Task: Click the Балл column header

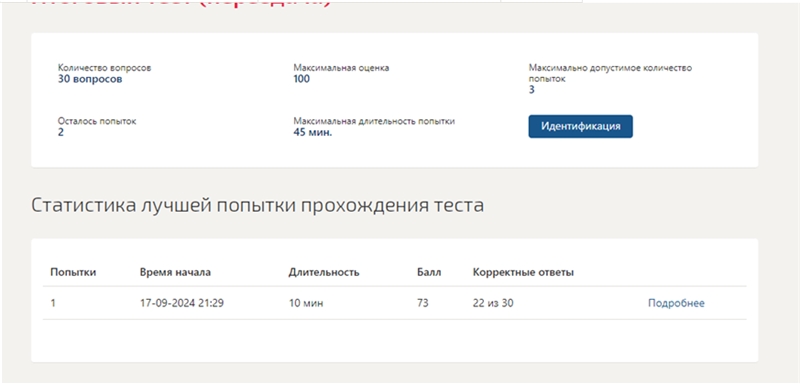Action: pos(429,272)
